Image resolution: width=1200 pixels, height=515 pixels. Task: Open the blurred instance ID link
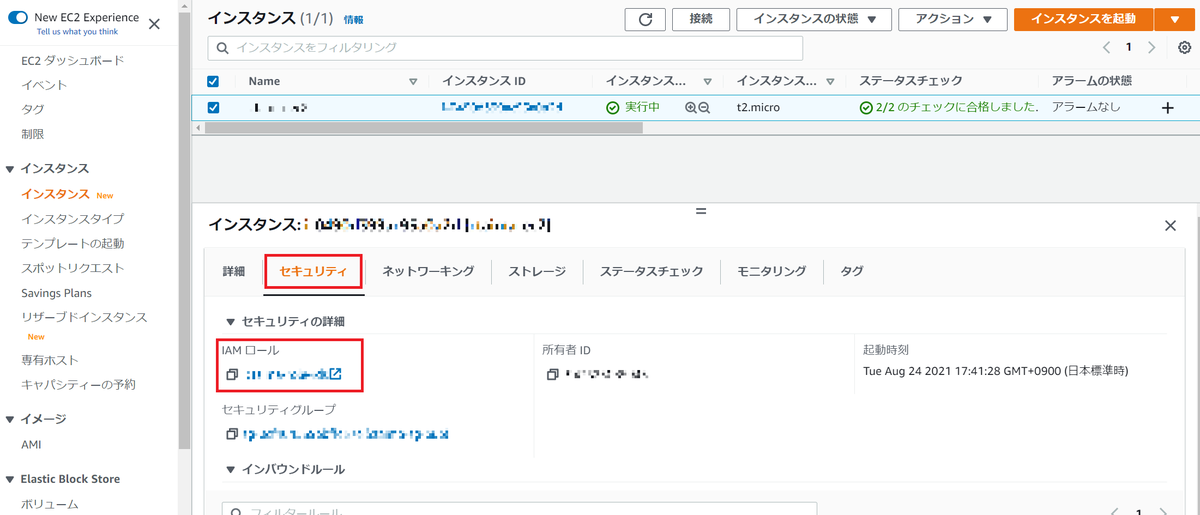pos(502,107)
